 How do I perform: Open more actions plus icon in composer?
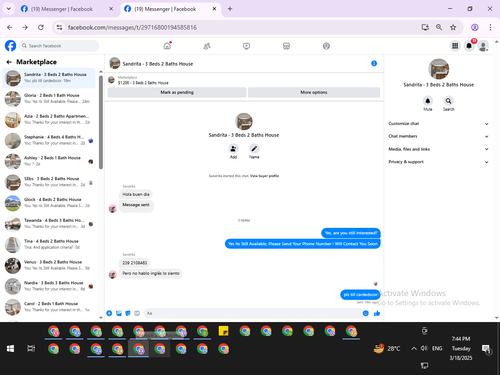(x=109, y=313)
